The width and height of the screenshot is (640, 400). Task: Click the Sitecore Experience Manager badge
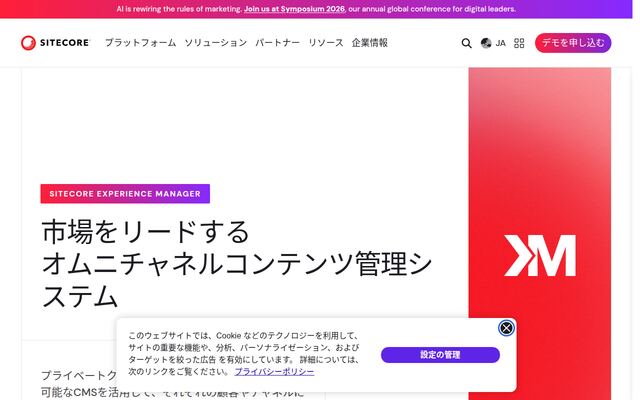point(125,193)
